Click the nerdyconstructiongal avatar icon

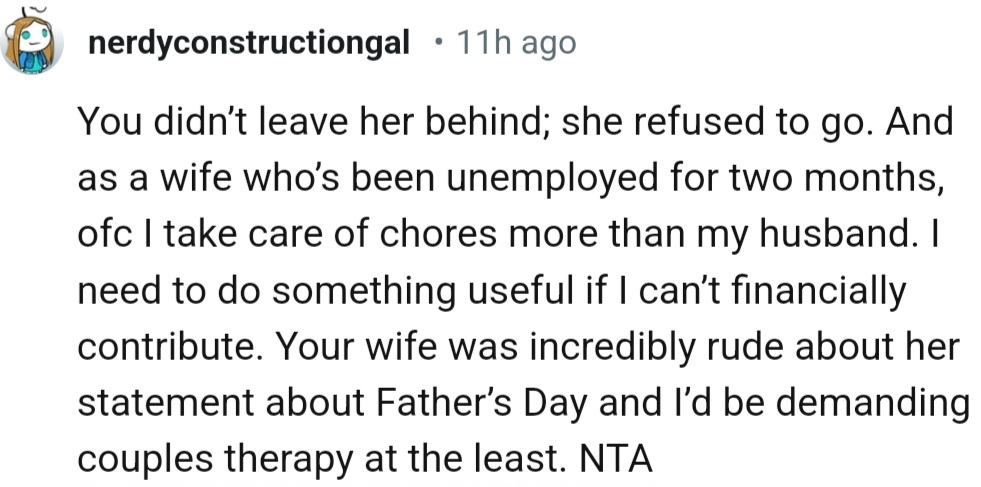click(35, 42)
